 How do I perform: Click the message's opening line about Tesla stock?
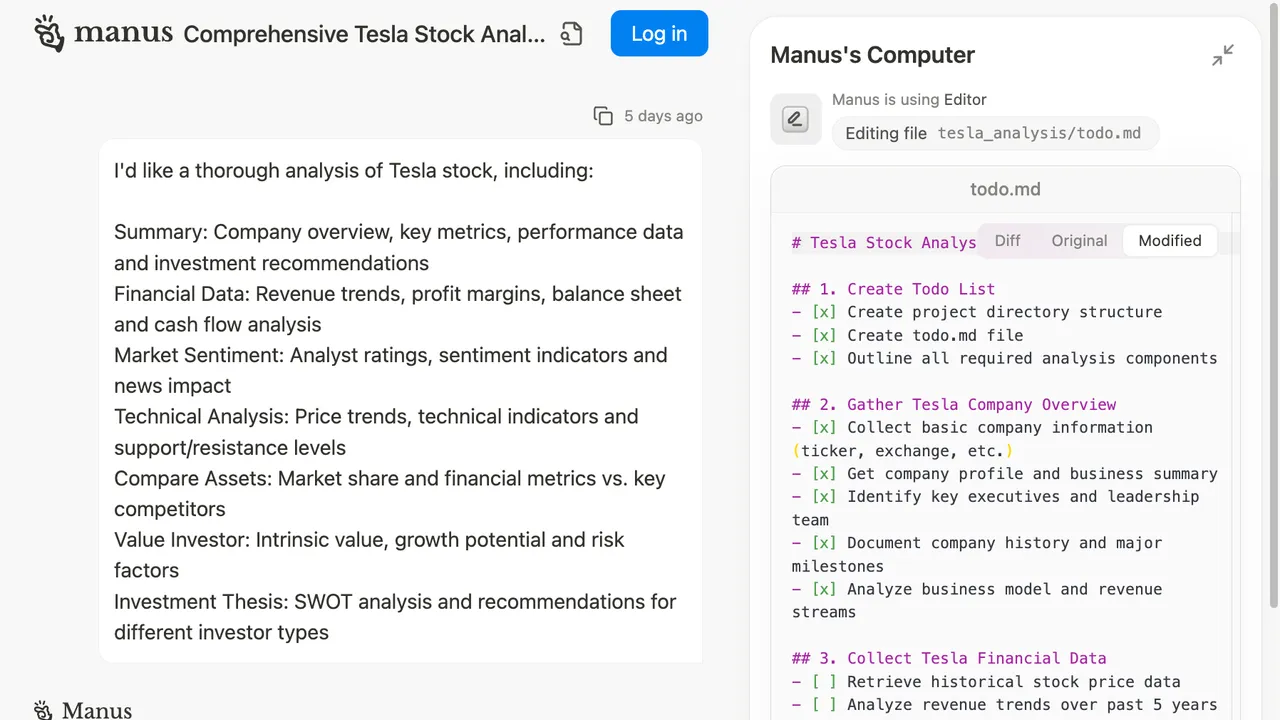click(354, 171)
